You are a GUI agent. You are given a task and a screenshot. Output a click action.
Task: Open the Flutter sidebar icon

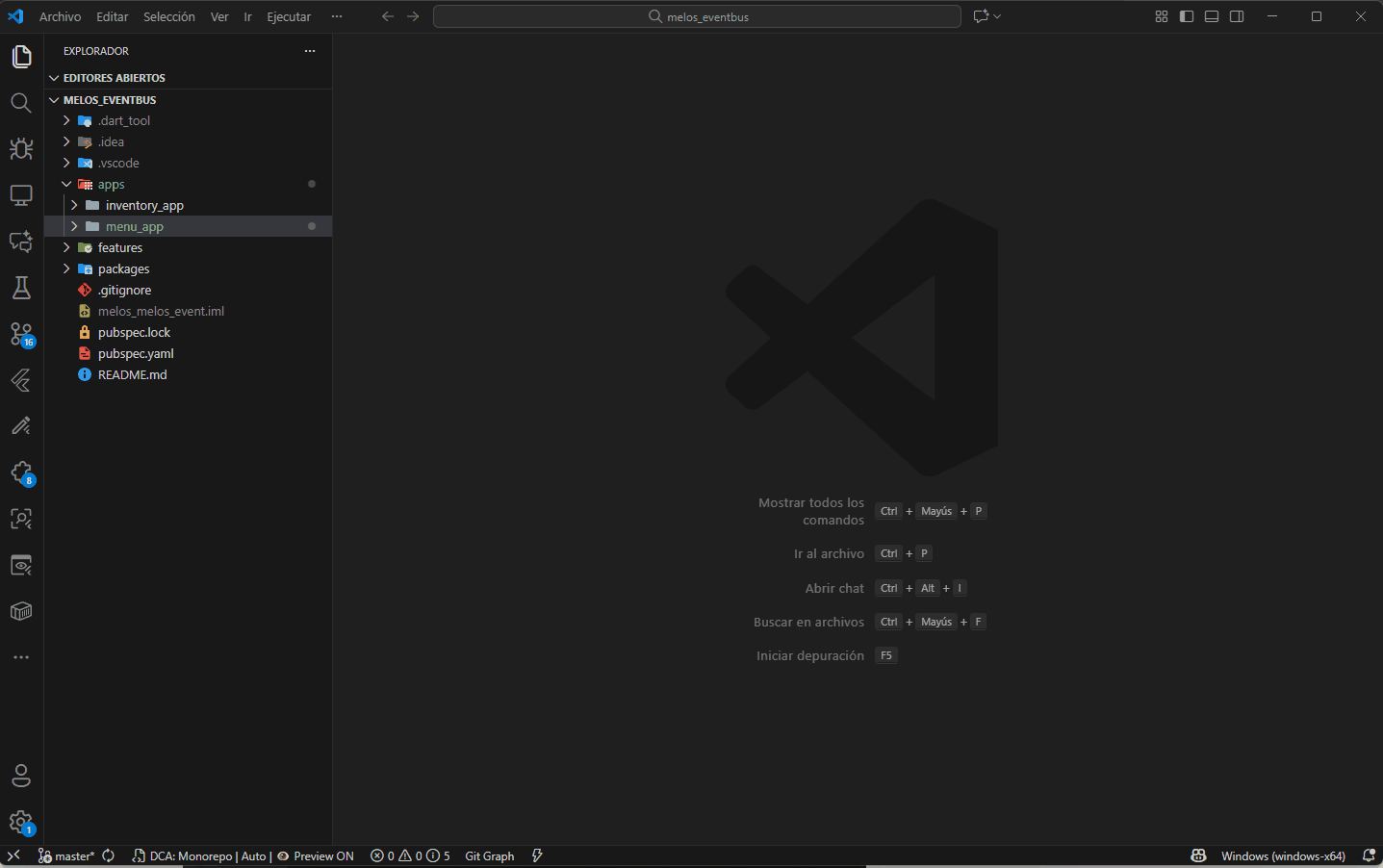[21, 380]
